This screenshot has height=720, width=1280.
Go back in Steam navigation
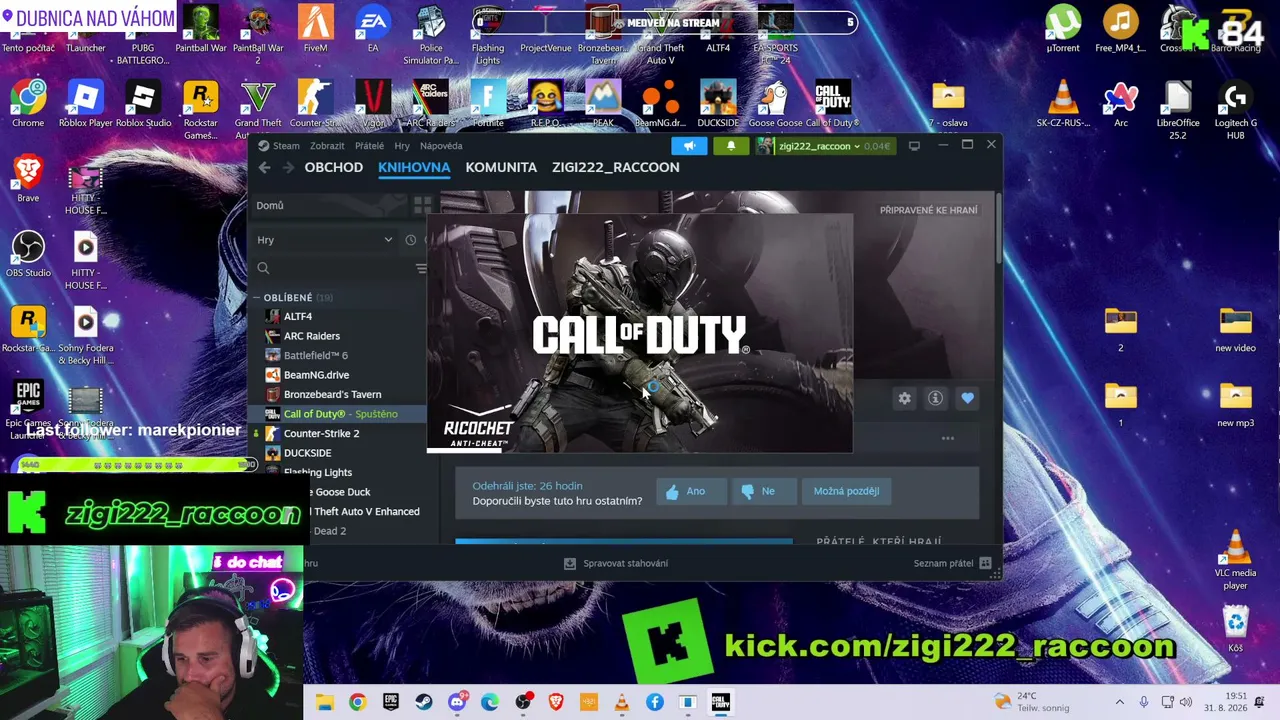click(x=264, y=168)
